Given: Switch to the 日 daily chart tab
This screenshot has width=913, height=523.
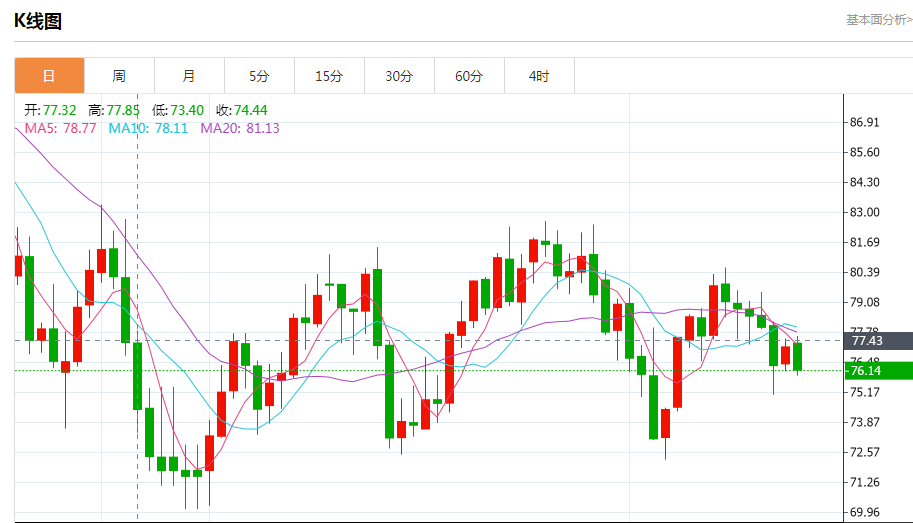Looking at the screenshot, I should [49, 76].
